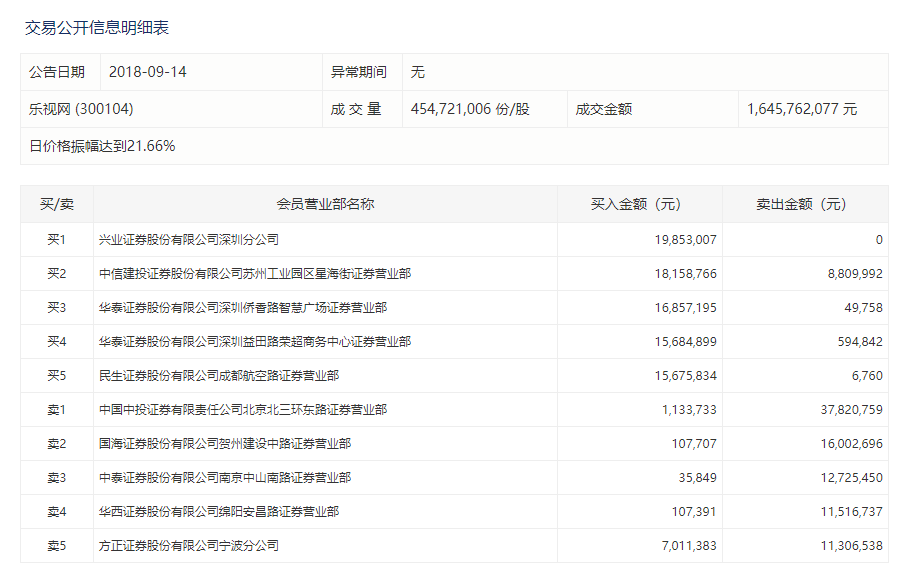Open 中信建投证券 苏州工业园区星海街 branch

coord(254,274)
